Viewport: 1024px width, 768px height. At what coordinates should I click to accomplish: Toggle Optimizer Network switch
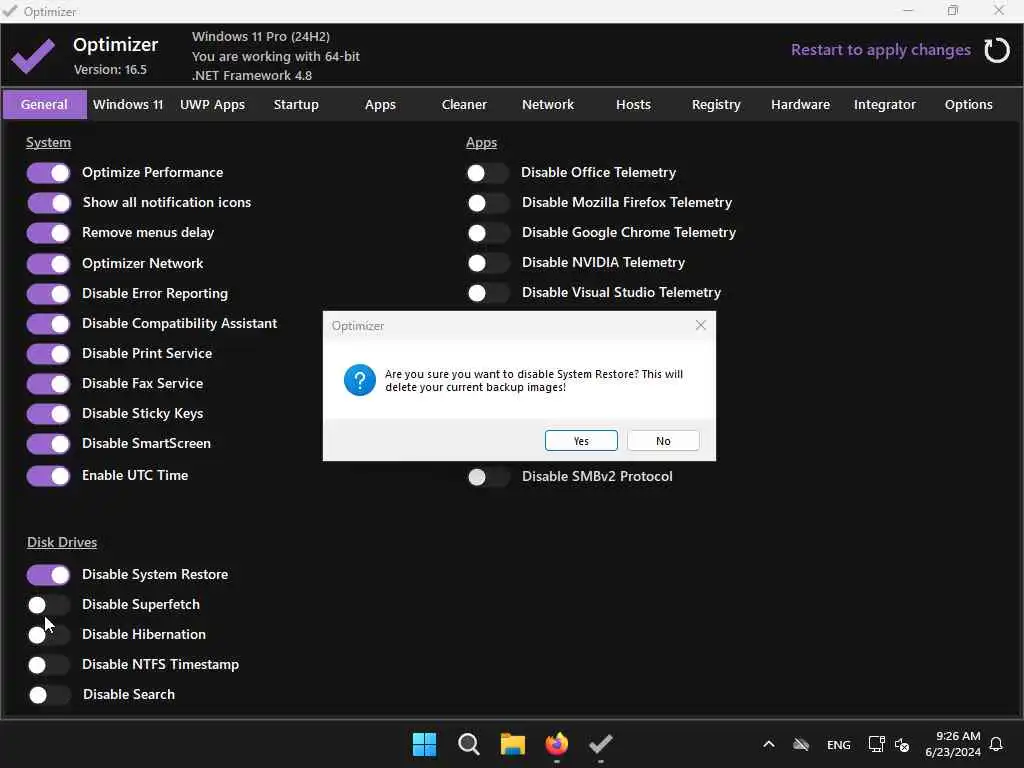[x=48, y=264]
